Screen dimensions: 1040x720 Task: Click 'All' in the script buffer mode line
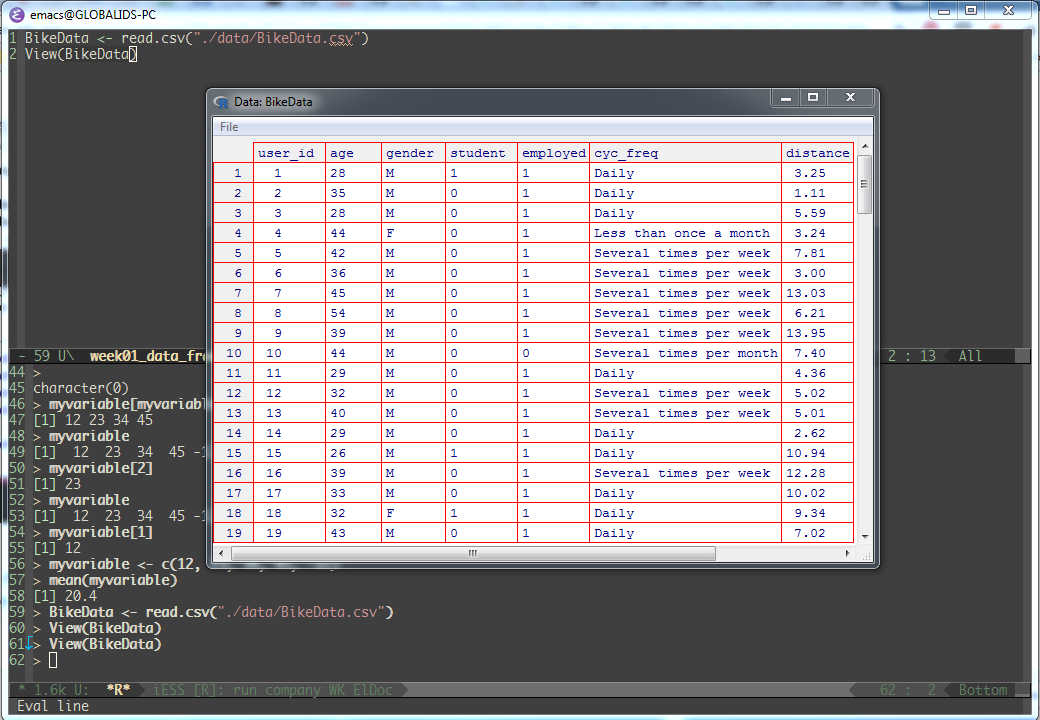click(970, 356)
